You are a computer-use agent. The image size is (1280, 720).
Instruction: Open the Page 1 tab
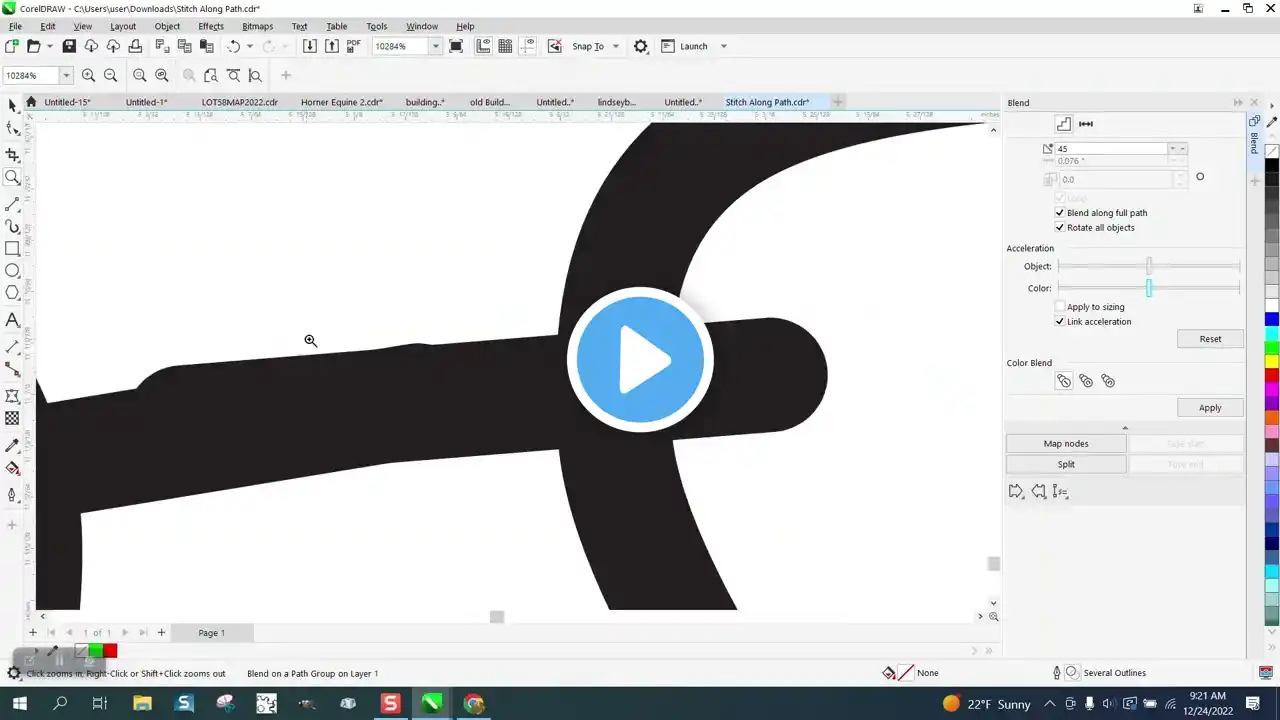click(x=211, y=633)
